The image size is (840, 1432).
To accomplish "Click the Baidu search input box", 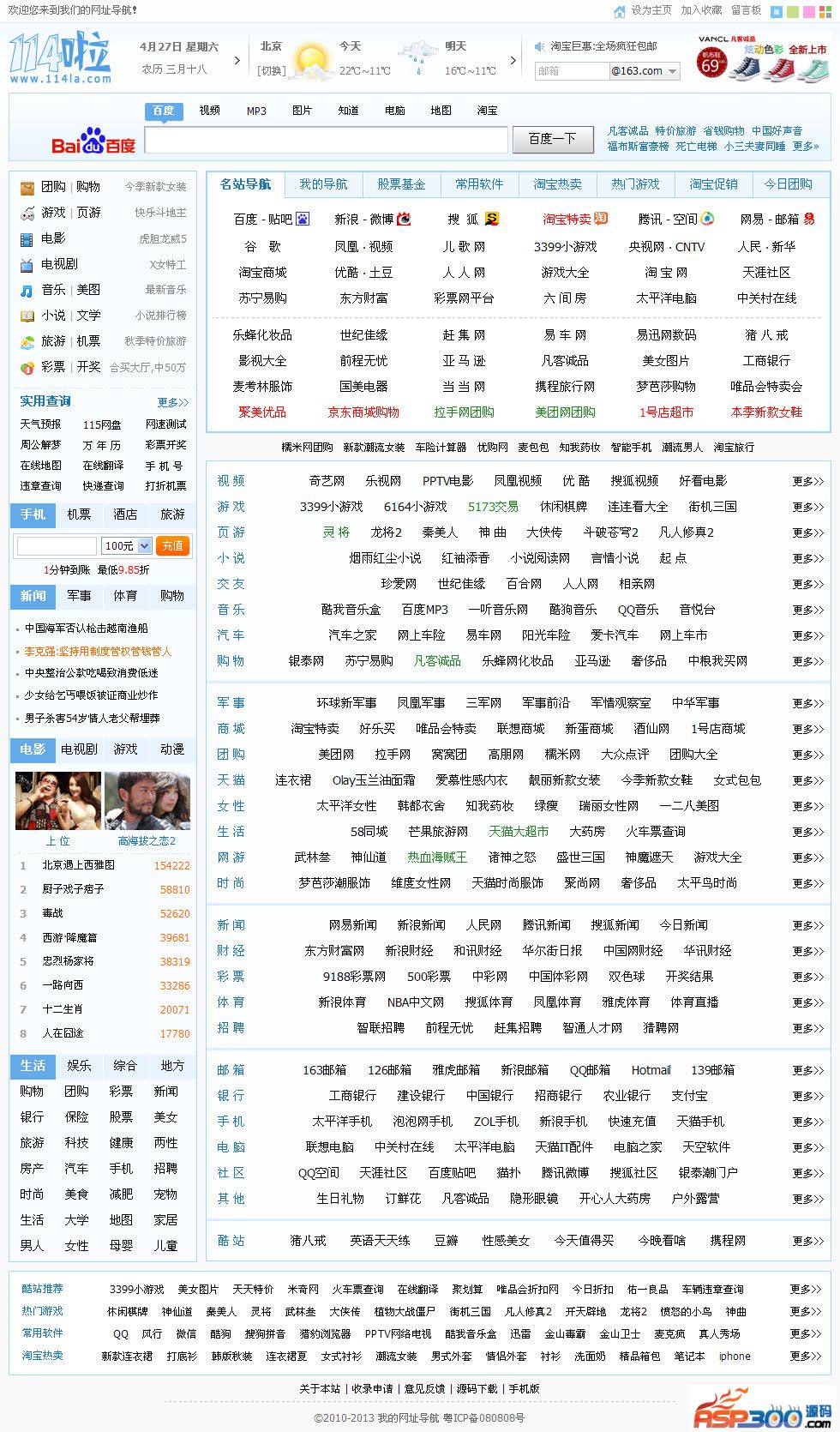I will point(326,140).
